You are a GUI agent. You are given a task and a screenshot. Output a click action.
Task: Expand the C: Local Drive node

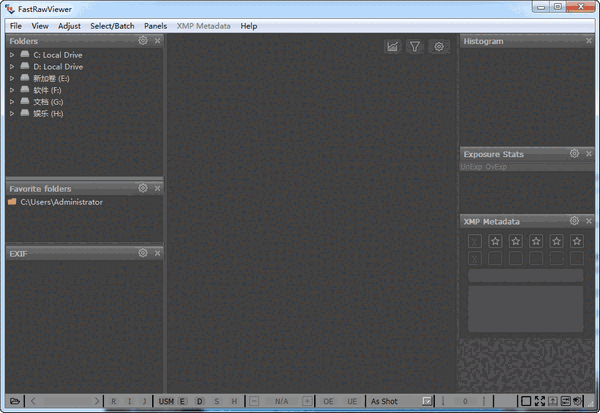tap(12, 55)
